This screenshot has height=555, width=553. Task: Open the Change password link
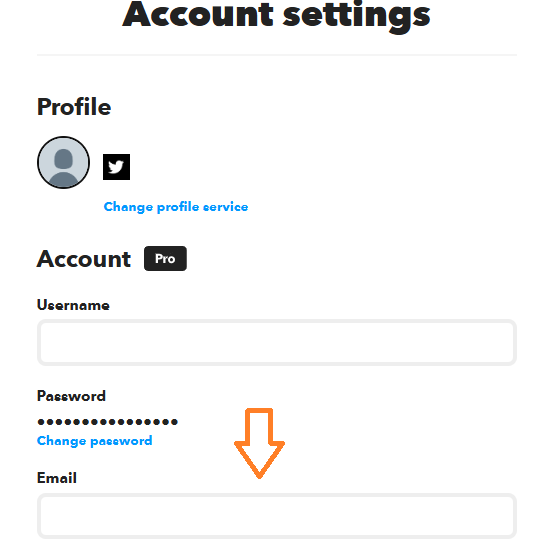point(95,441)
